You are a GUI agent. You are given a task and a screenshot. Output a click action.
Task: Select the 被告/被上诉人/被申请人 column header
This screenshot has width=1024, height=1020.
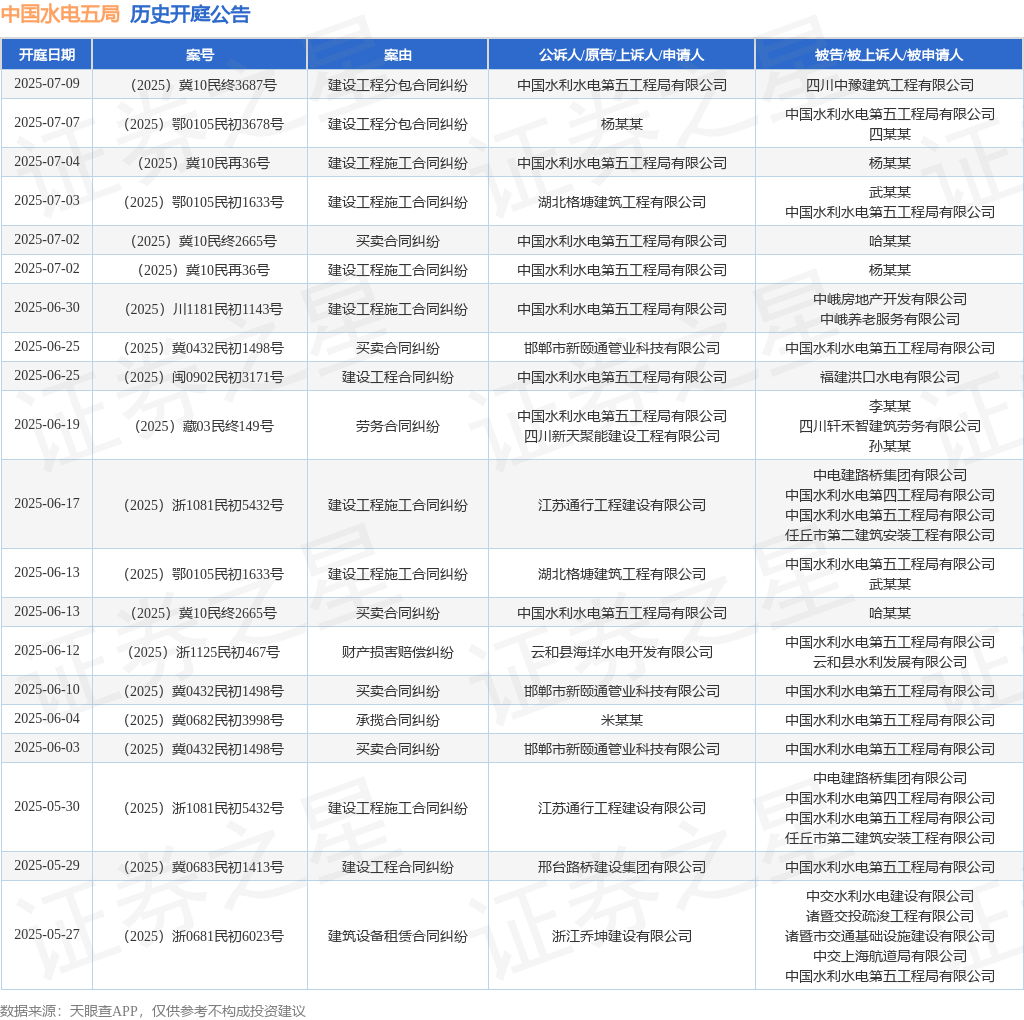pyautogui.click(x=889, y=55)
